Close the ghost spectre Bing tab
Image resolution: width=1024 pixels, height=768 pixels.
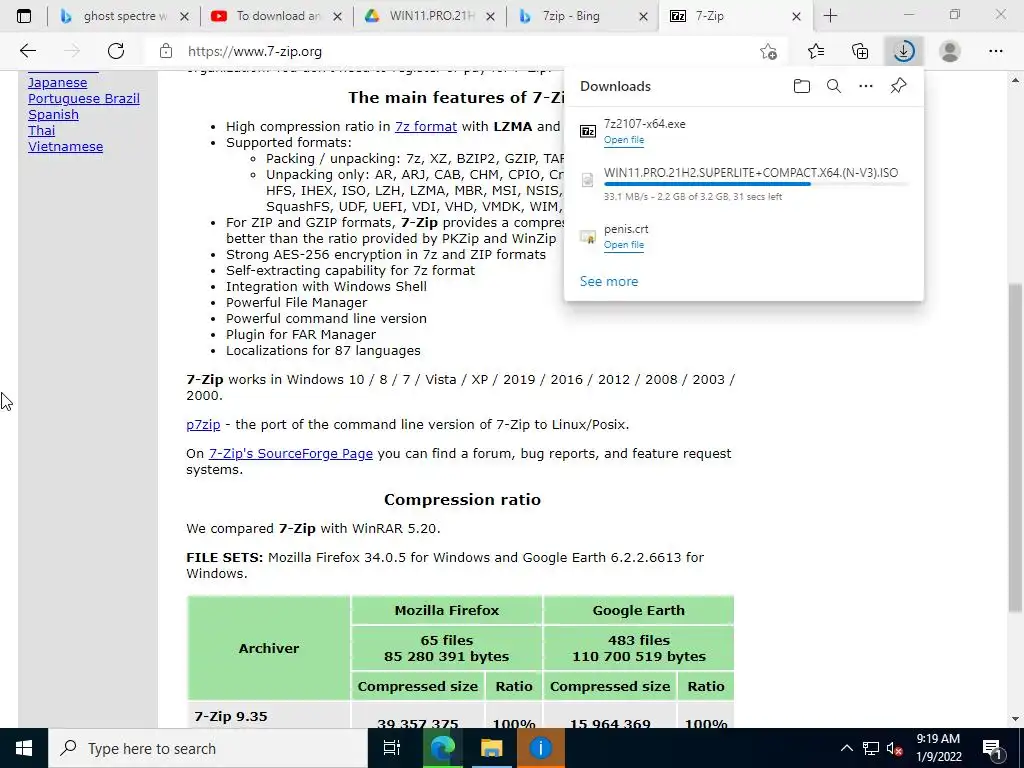[184, 16]
